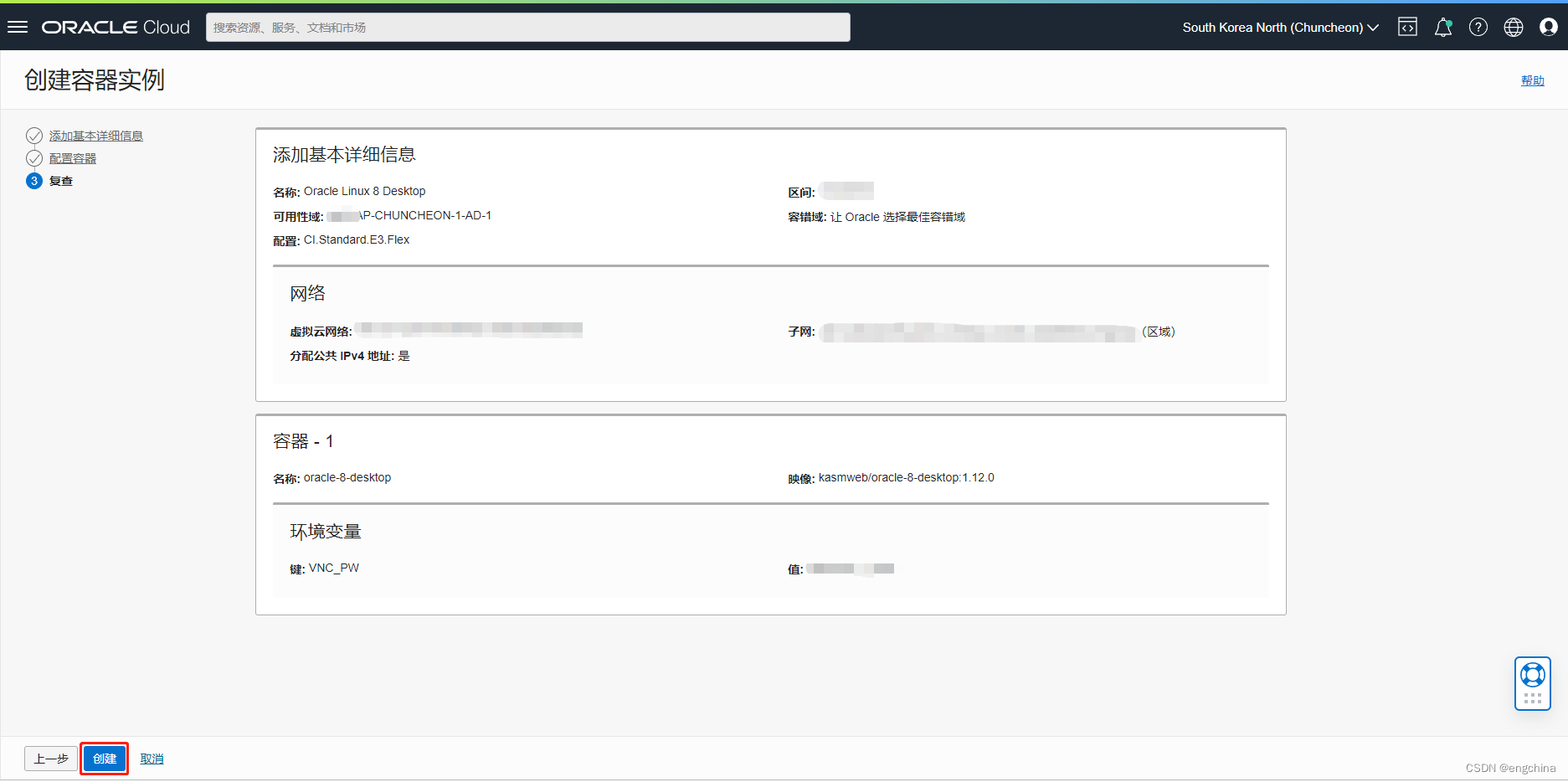
Task: Select the current step 复查
Action: click(x=61, y=181)
